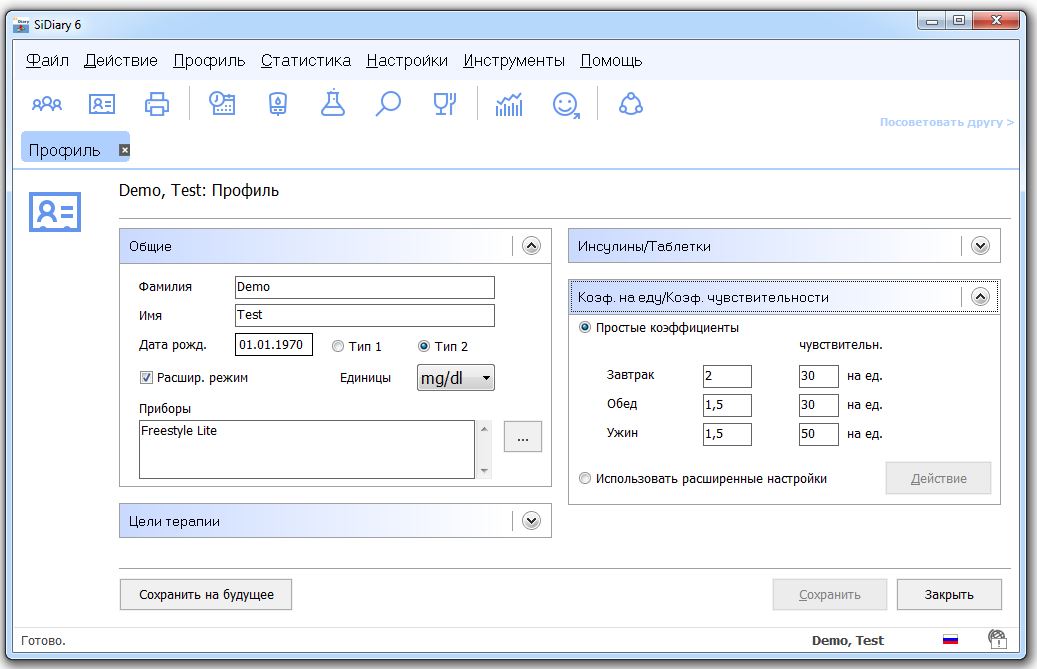Image resolution: width=1037 pixels, height=669 pixels.
Task: Open the profile card toolbar icon
Action: click(x=102, y=104)
